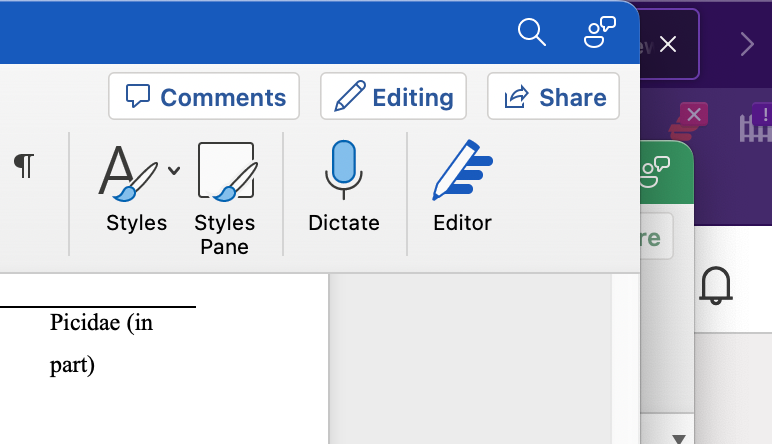The width and height of the screenshot is (772, 444).
Task: Click the Share button
Action: point(553,97)
